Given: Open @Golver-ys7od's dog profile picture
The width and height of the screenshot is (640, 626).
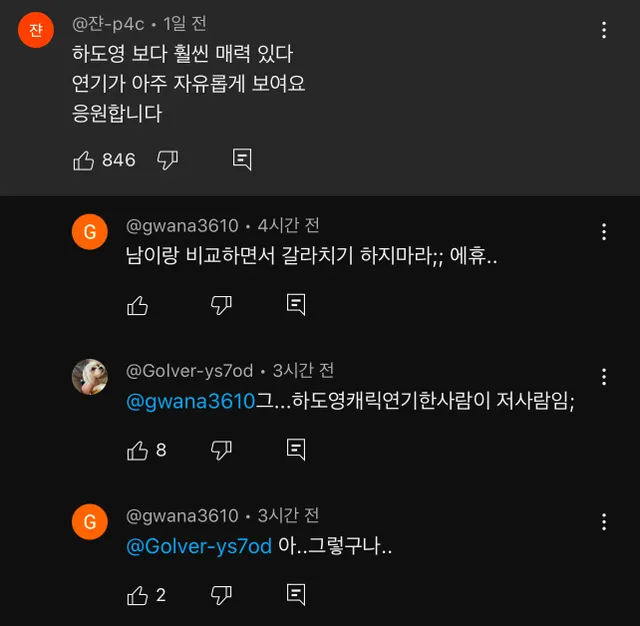Looking at the screenshot, I should coord(90,377).
